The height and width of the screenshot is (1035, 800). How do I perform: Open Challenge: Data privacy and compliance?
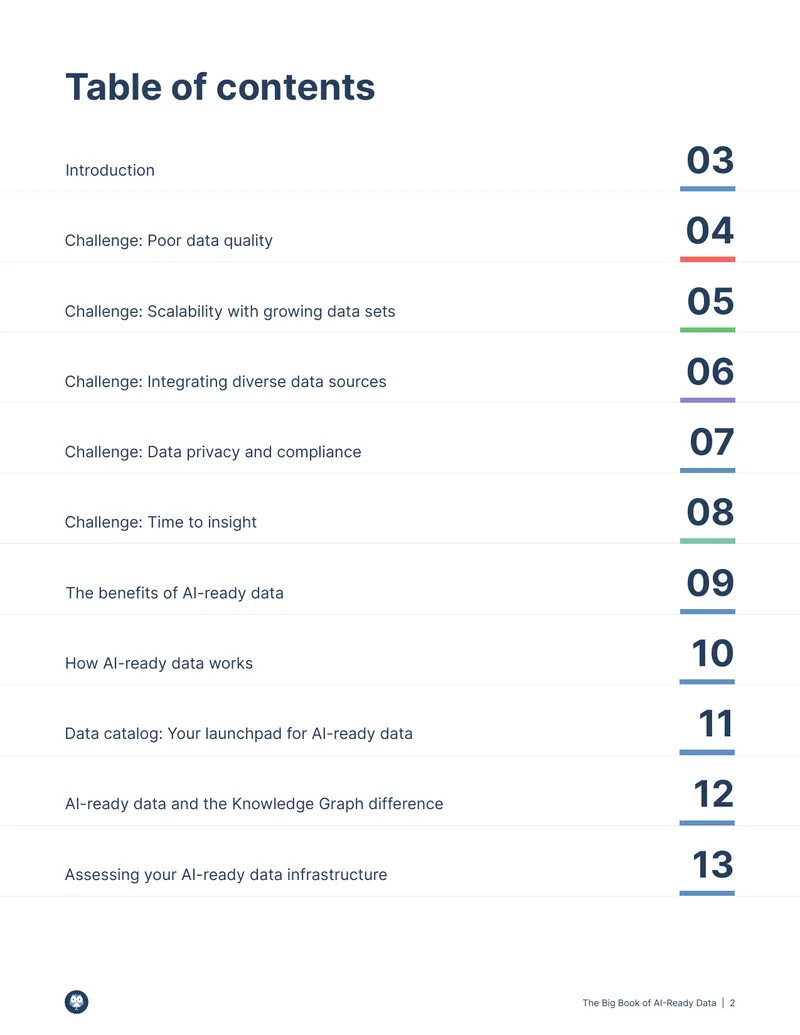[213, 452]
